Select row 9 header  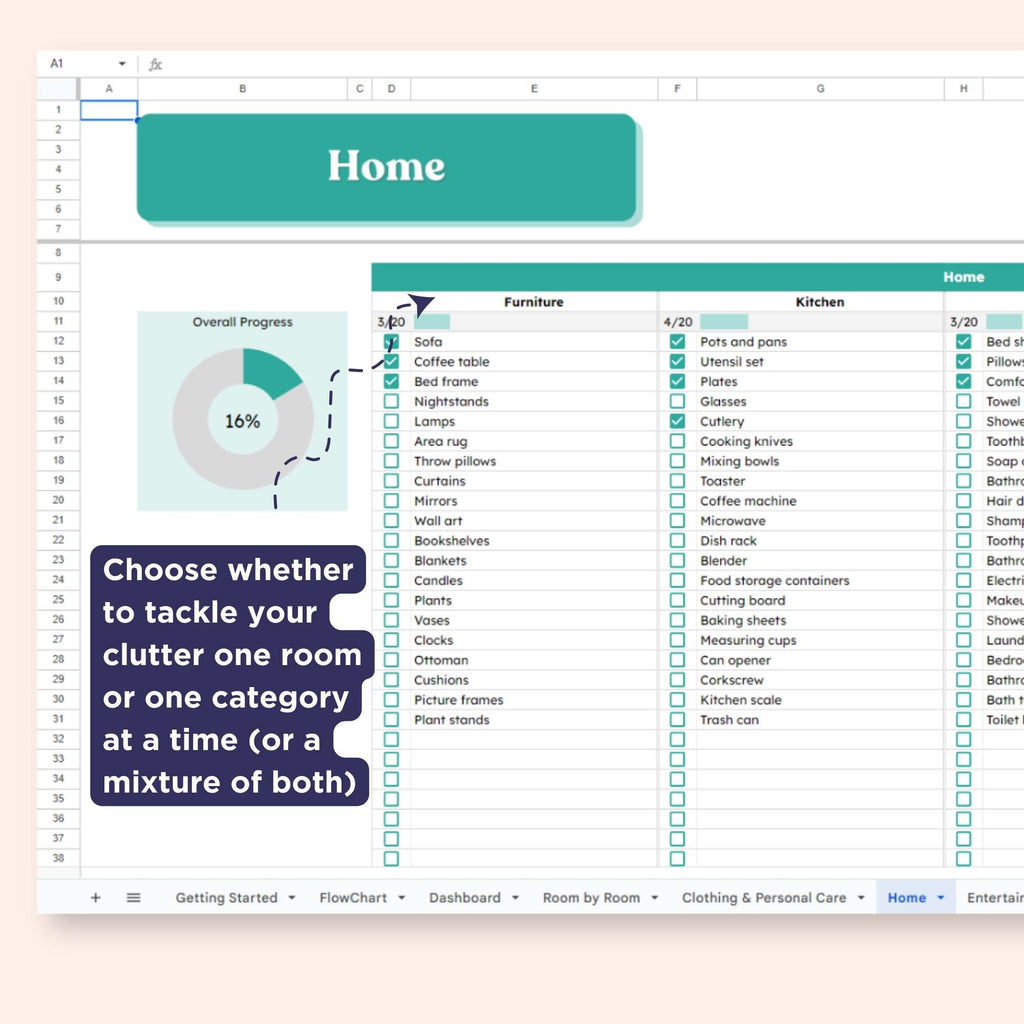pos(58,277)
